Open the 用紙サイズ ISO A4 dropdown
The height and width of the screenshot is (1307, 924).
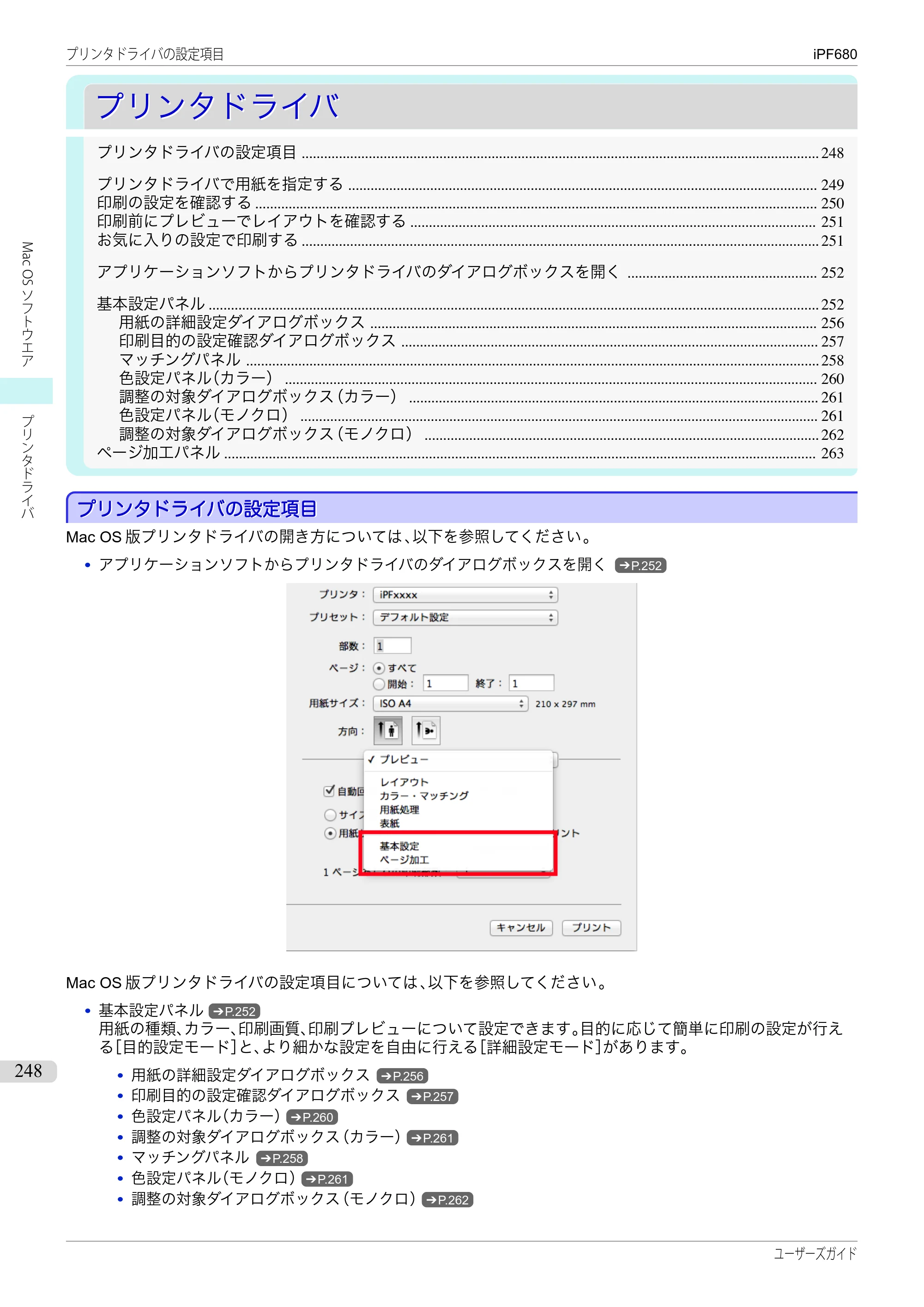click(x=451, y=704)
